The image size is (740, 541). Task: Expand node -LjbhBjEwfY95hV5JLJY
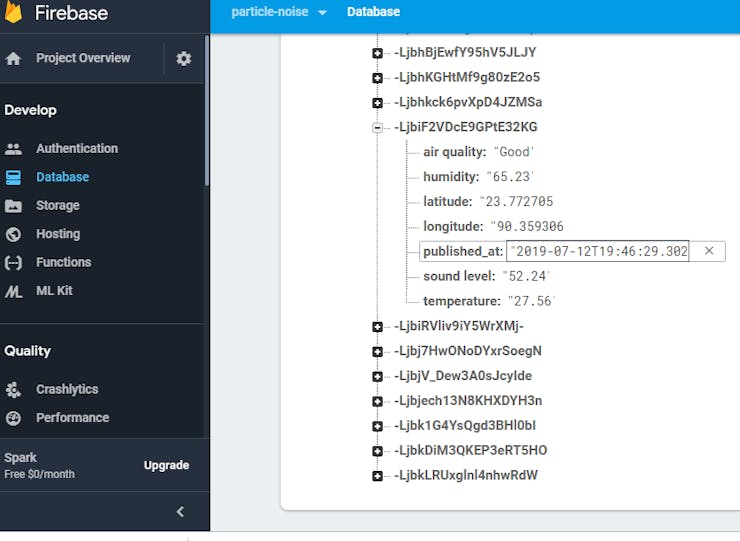(x=377, y=53)
